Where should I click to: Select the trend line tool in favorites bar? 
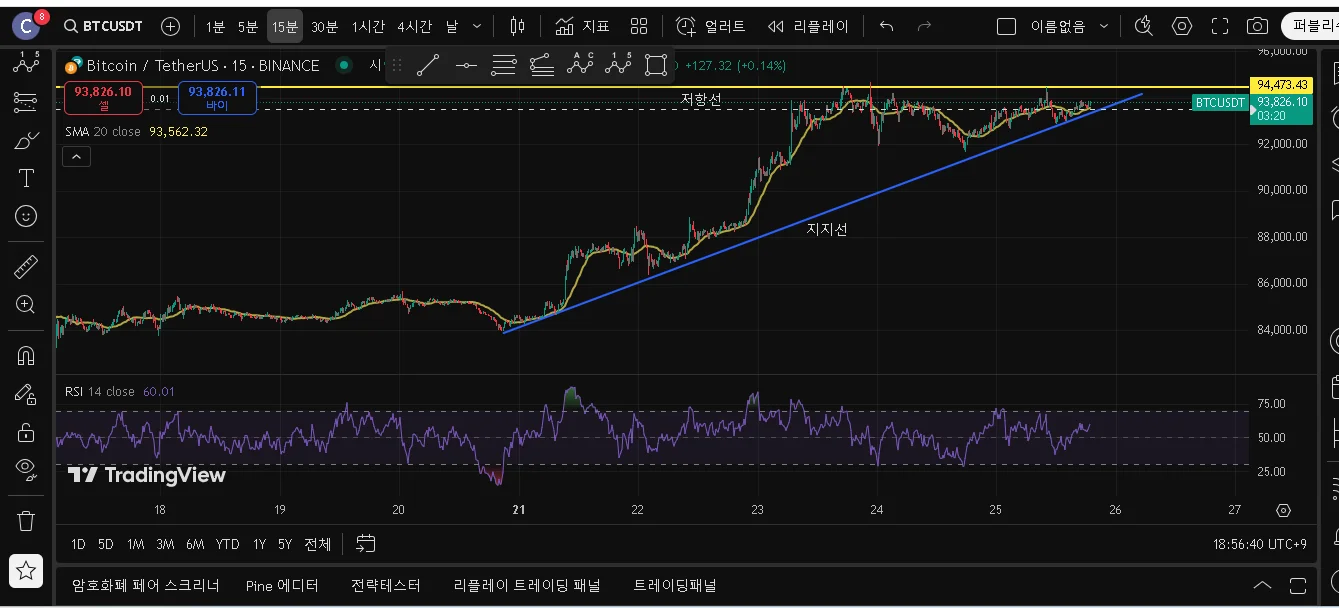coord(428,66)
